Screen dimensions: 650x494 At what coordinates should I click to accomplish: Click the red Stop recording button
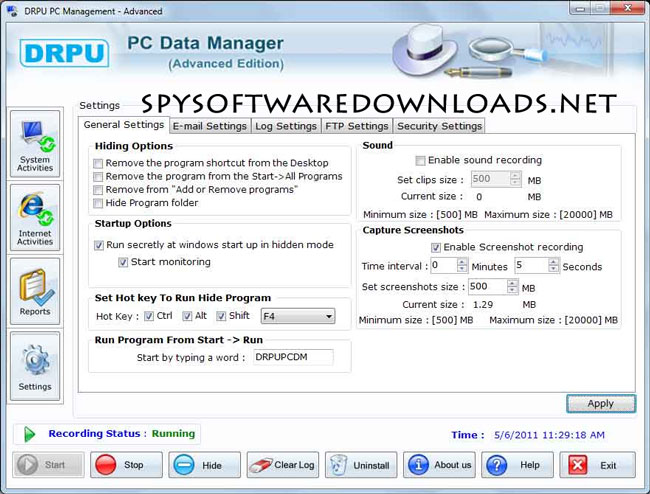pos(126,465)
